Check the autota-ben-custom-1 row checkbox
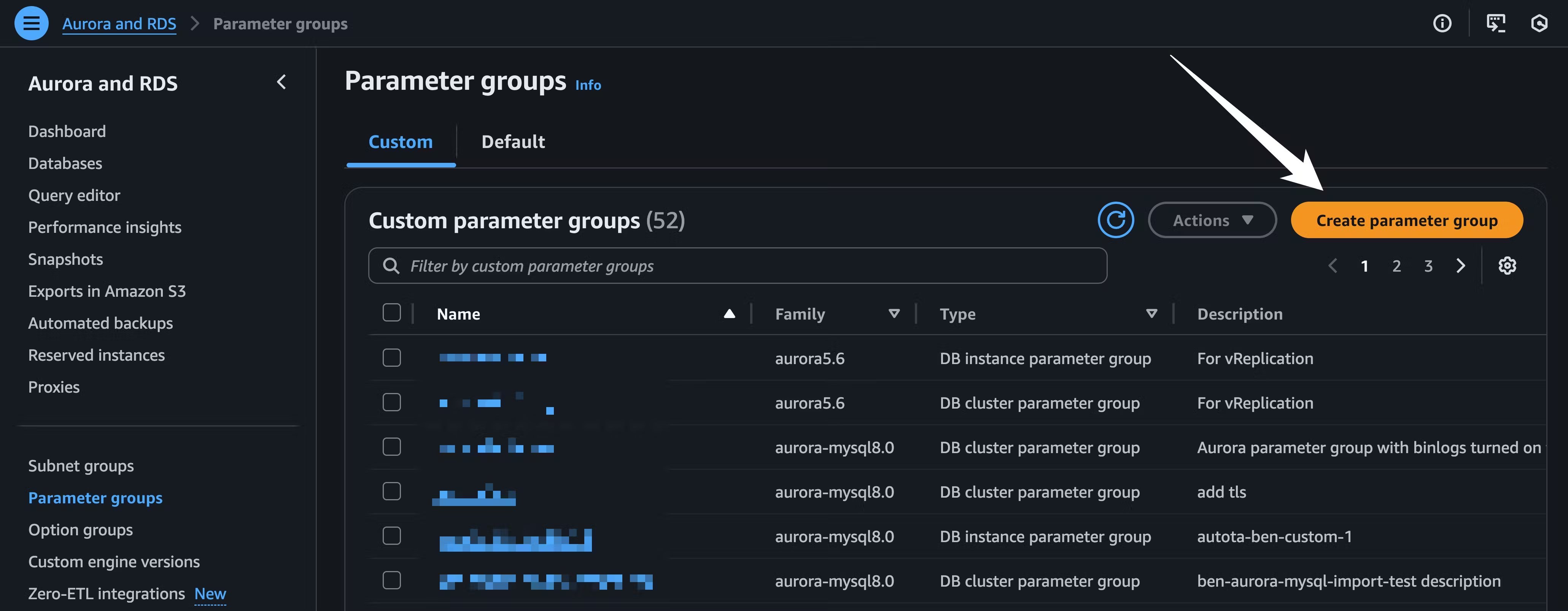 (391, 536)
